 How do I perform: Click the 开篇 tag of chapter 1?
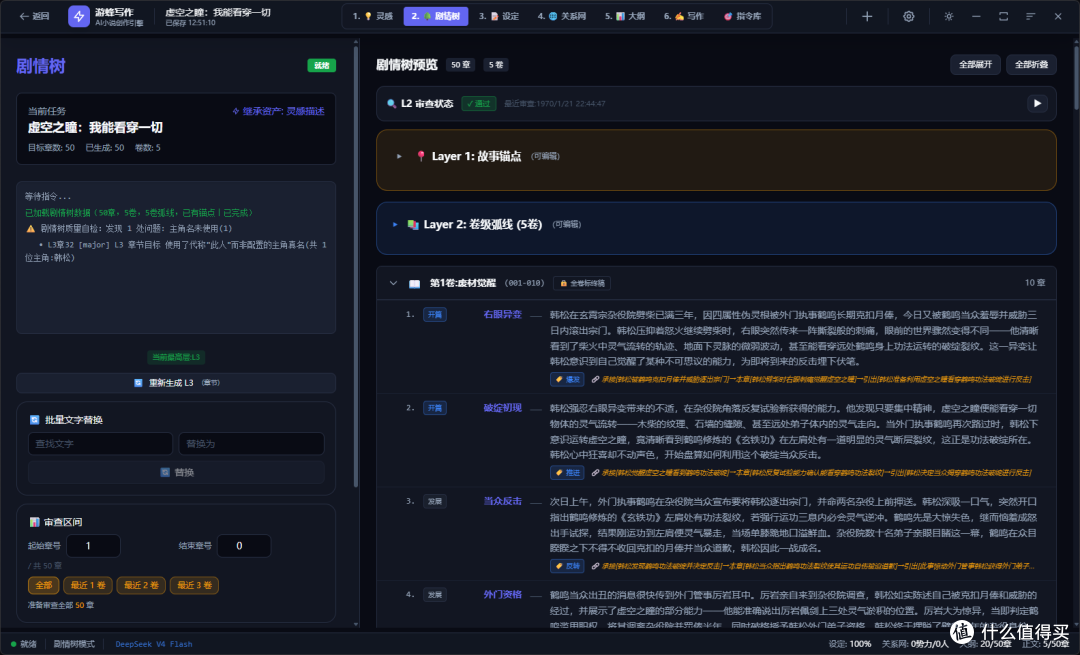point(435,315)
